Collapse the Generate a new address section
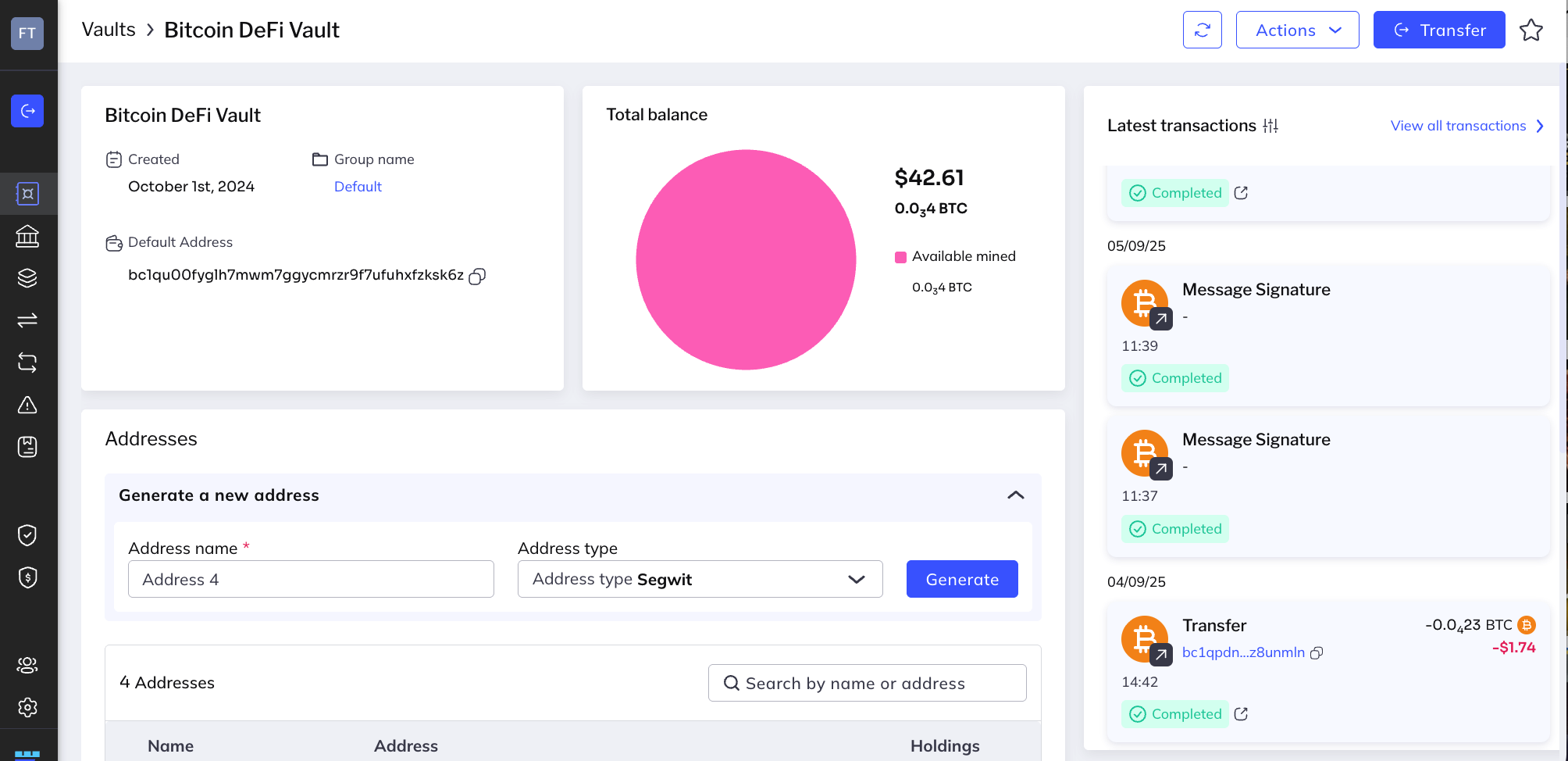This screenshot has width=1568, height=761. point(1015,495)
